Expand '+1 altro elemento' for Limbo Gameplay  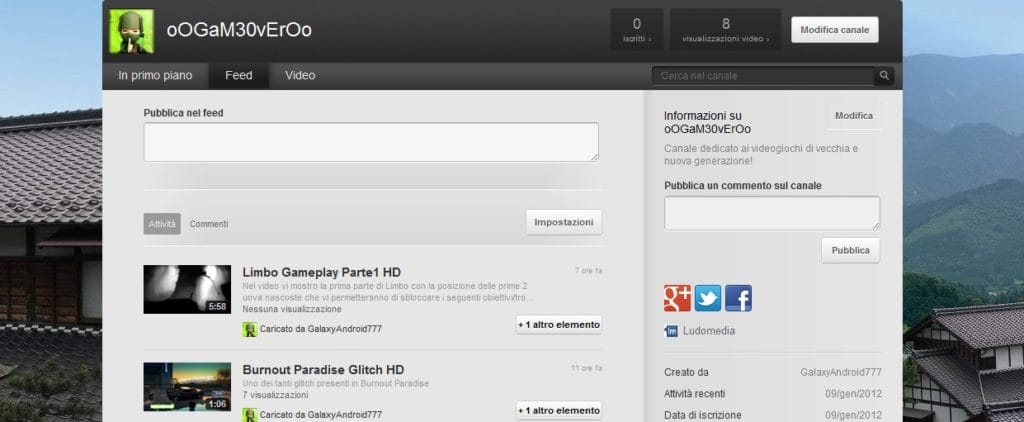click(x=559, y=325)
